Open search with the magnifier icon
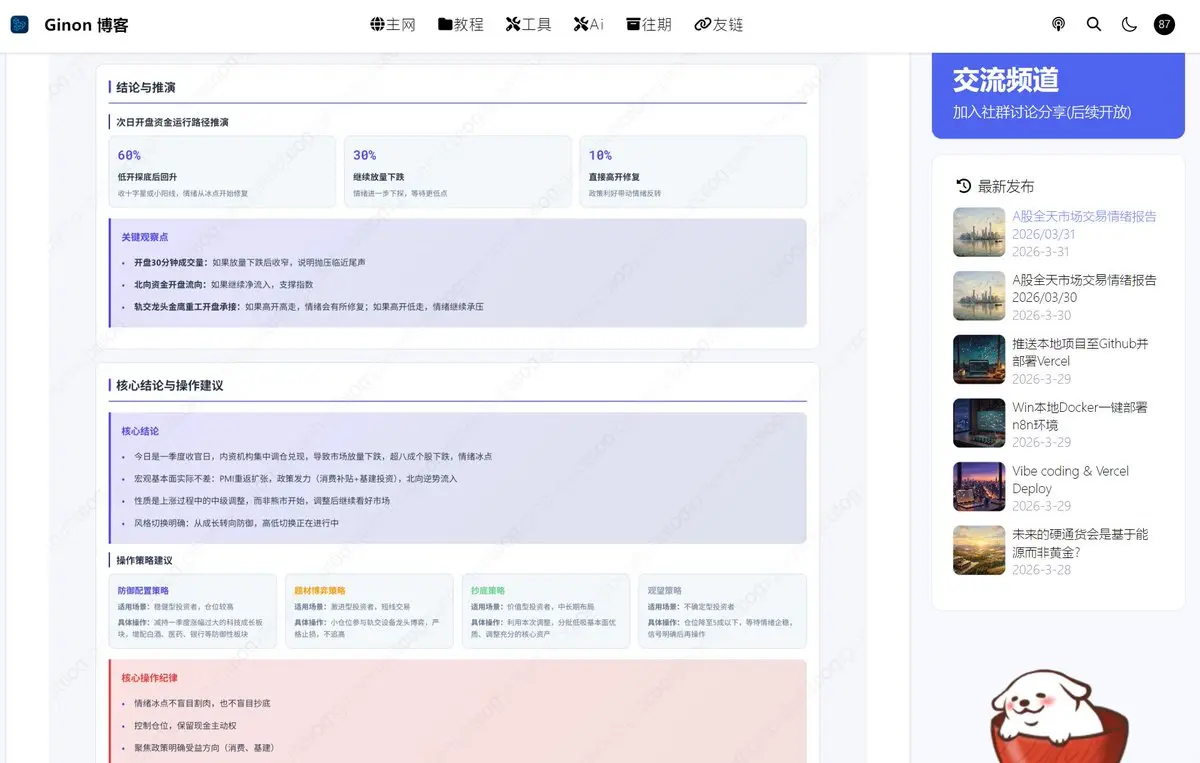 1094,24
